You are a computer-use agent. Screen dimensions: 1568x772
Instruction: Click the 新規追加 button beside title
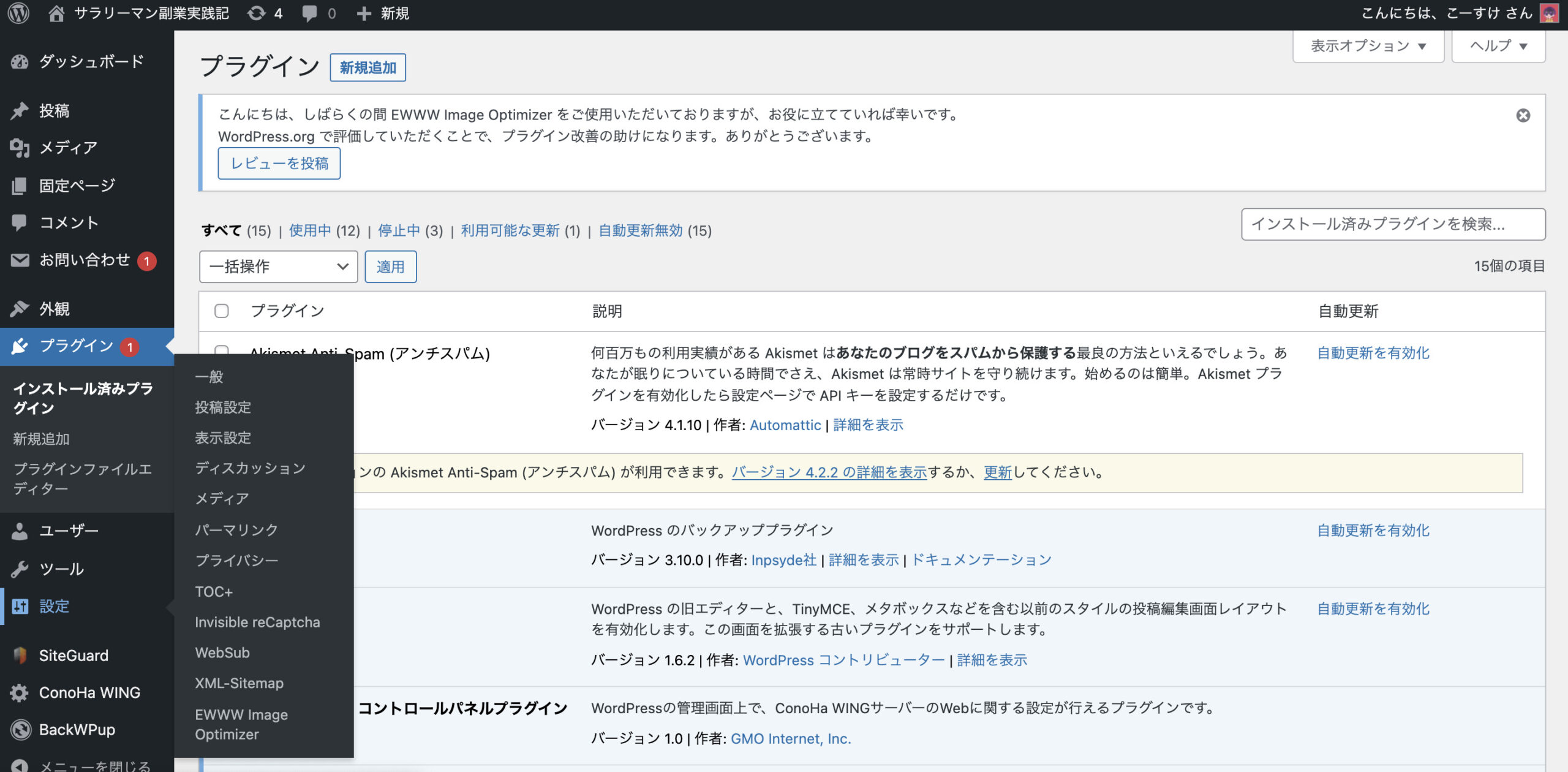pyautogui.click(x=367, y=67)
